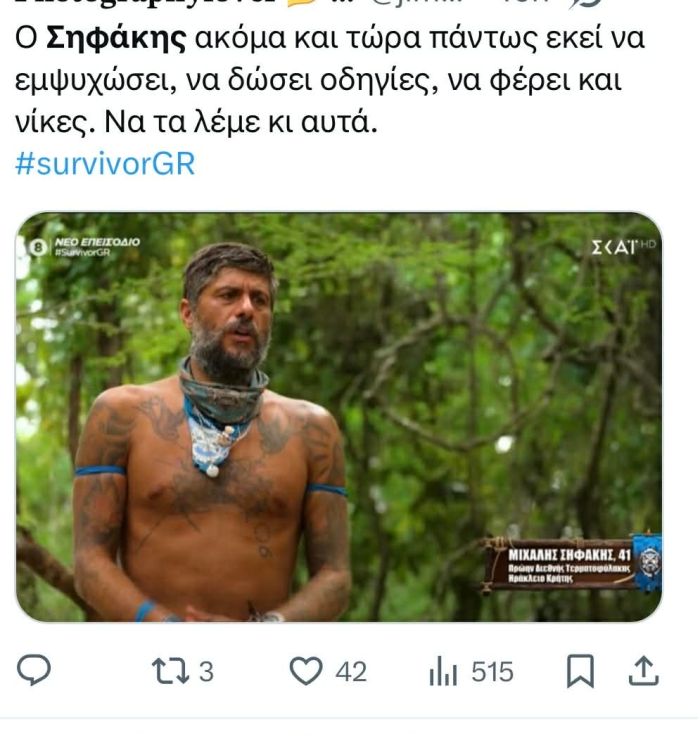Open the tweet by clicking its body text
The height and width of the screenshot is (736, 700).
pos(330,80)
